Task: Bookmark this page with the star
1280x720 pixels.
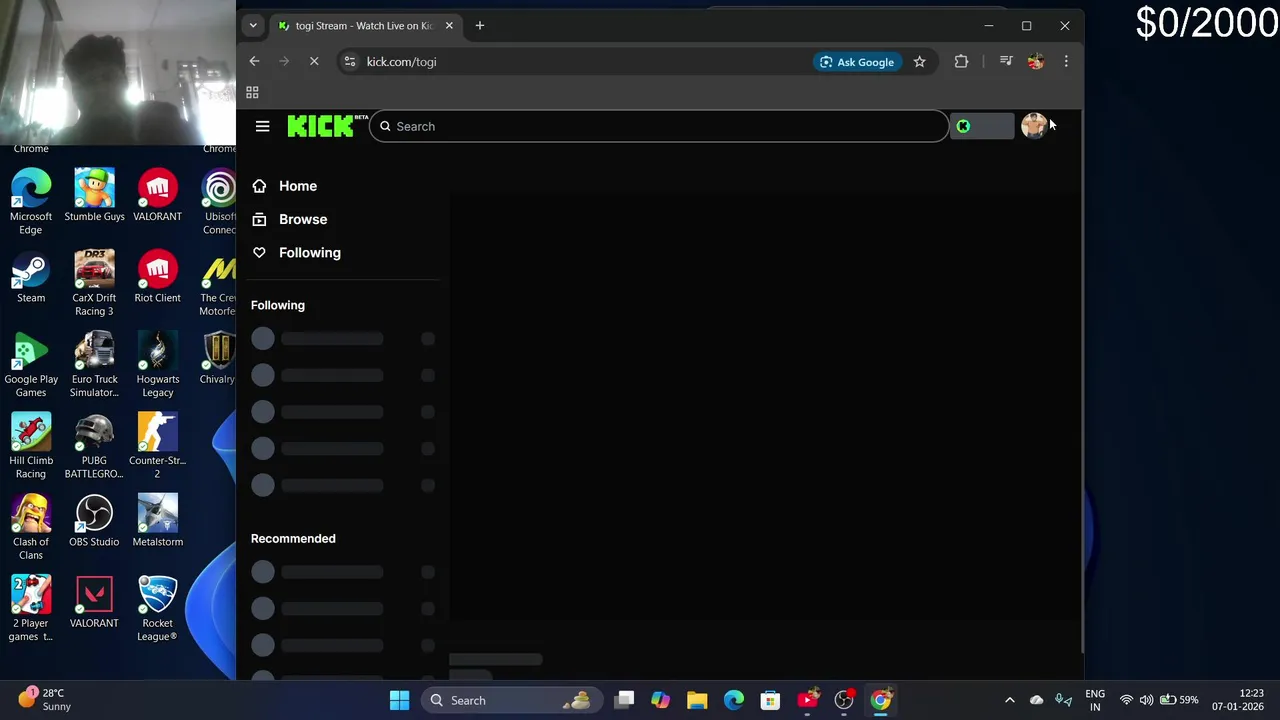Action: click(x=919, y=61)
